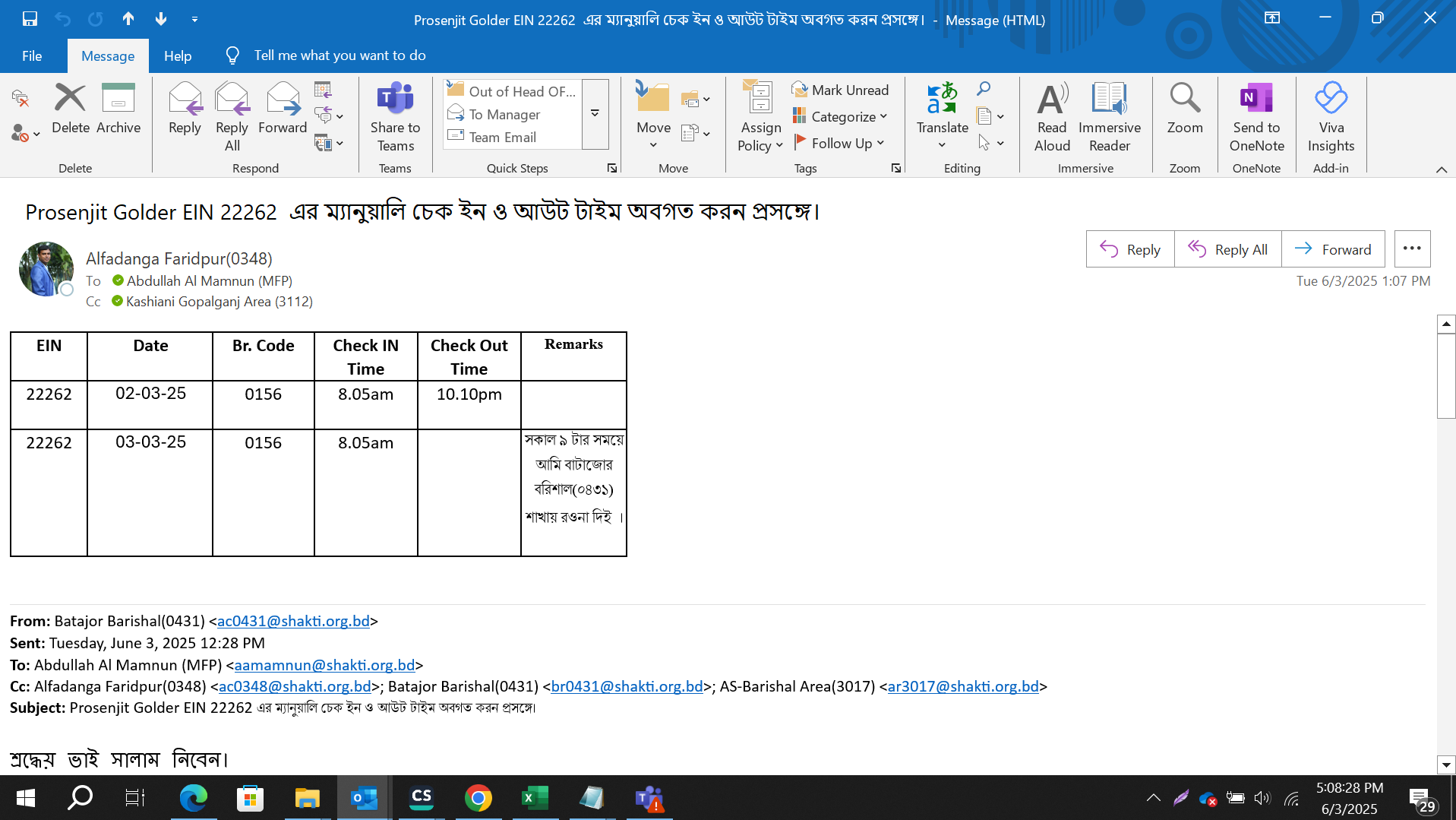Open the More actions ellipsis button
The image size is (1456, 820).
coord(1412,249)
